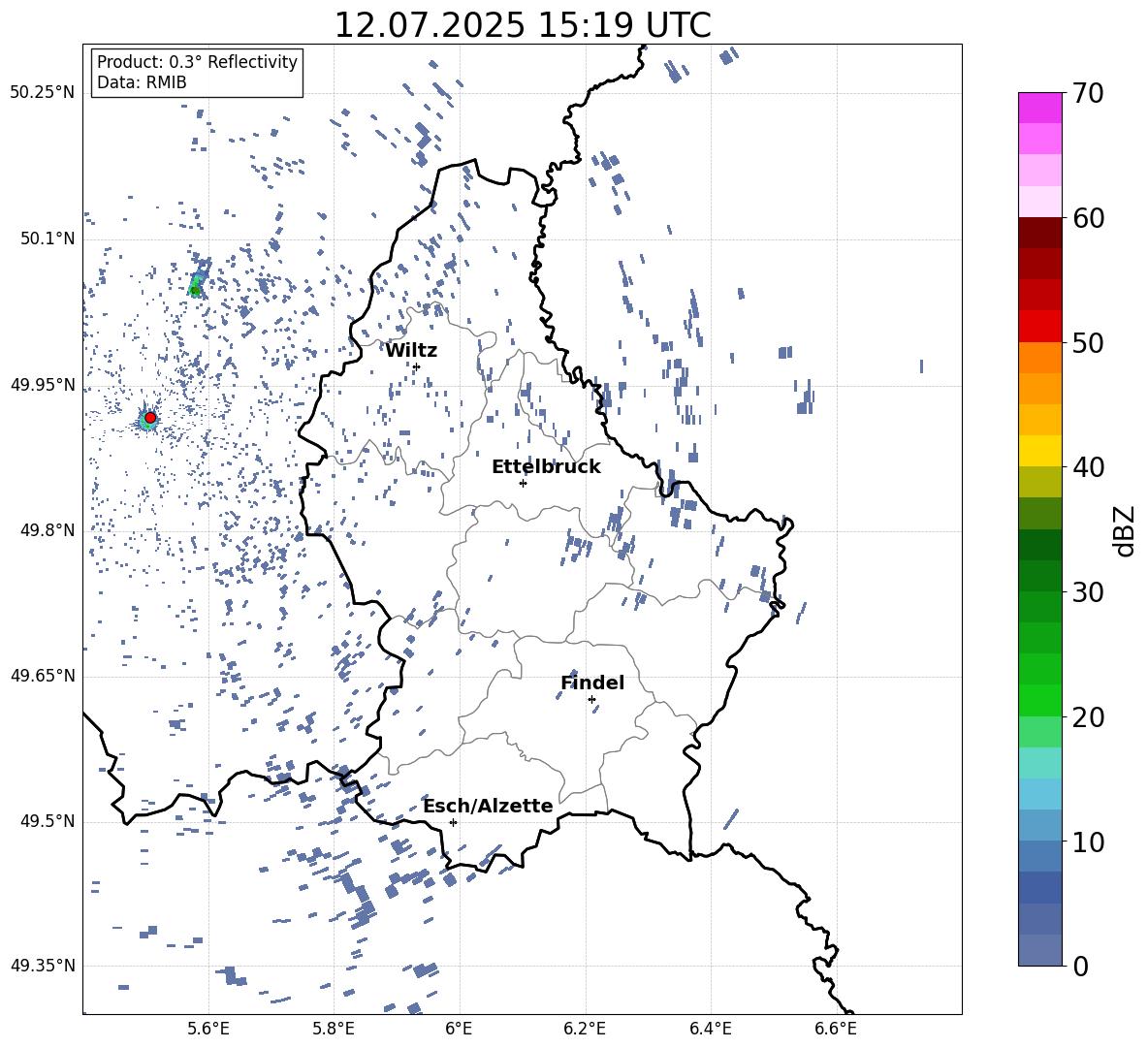Click the 5.6°E longitude label
The image size is (1148, 1048).
208,1029
